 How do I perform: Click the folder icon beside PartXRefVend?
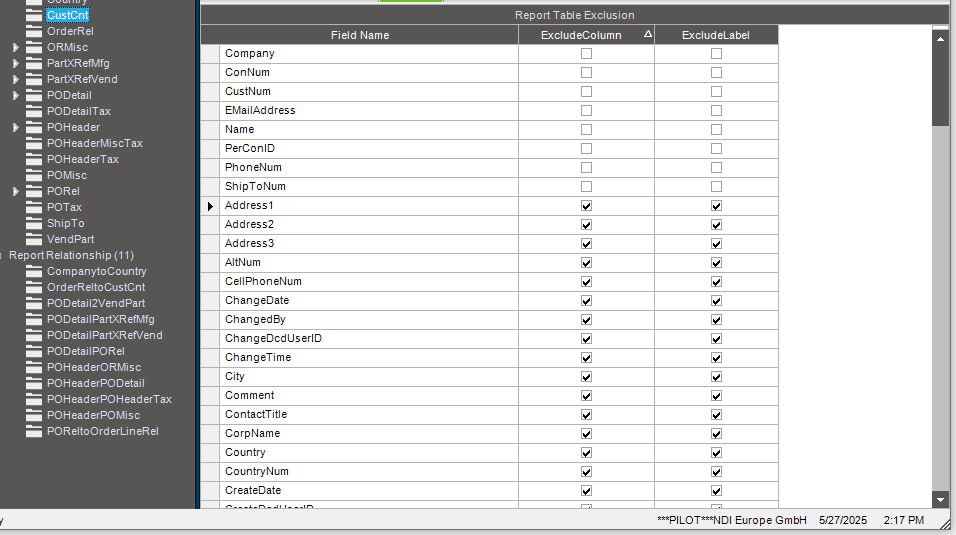(x=34, y=79)
